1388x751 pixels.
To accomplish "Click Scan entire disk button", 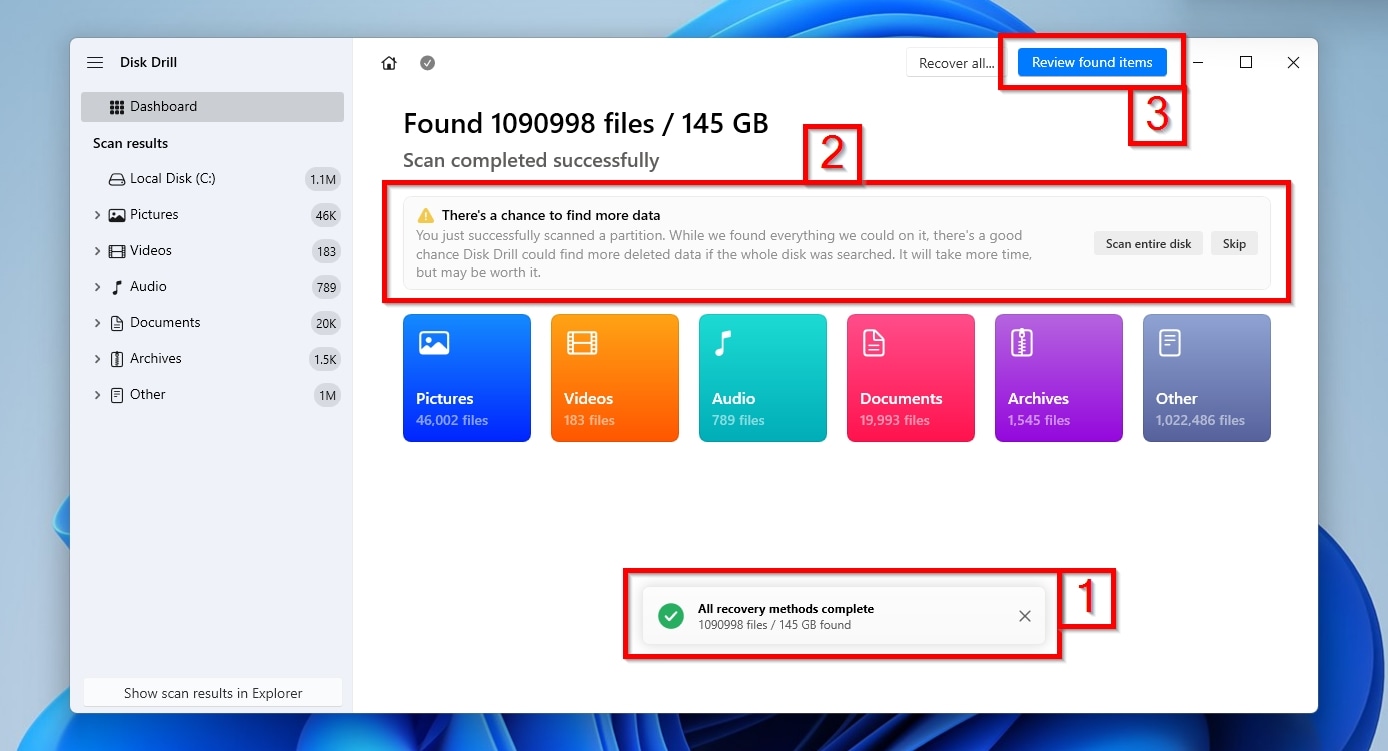I will pyautogui.click(x=1148, y=244).
